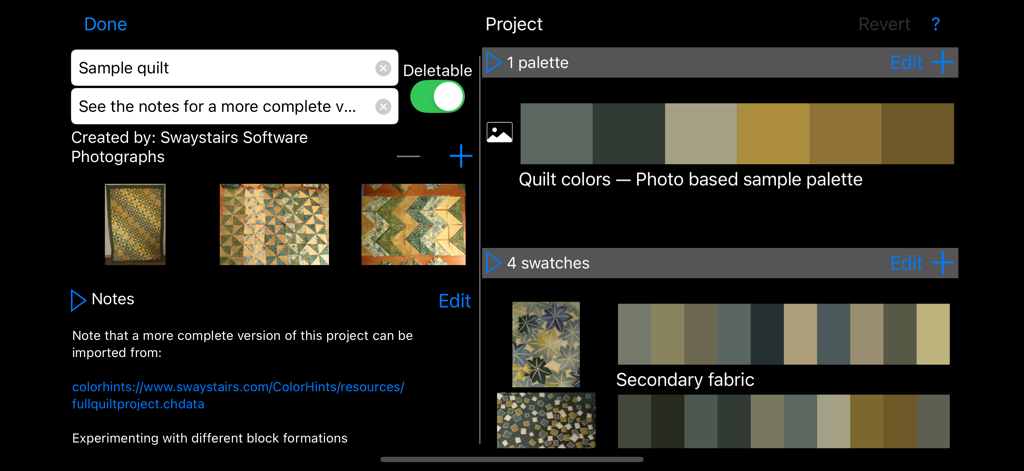Click the palette photo image icon

click(500, 133)
